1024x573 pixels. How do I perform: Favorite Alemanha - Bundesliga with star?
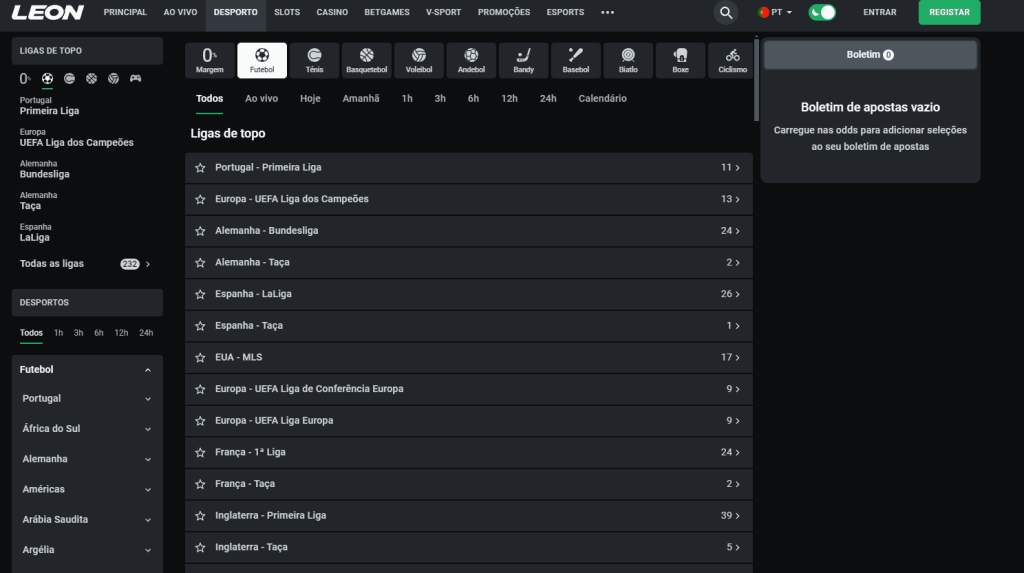(x=200, y=231)
